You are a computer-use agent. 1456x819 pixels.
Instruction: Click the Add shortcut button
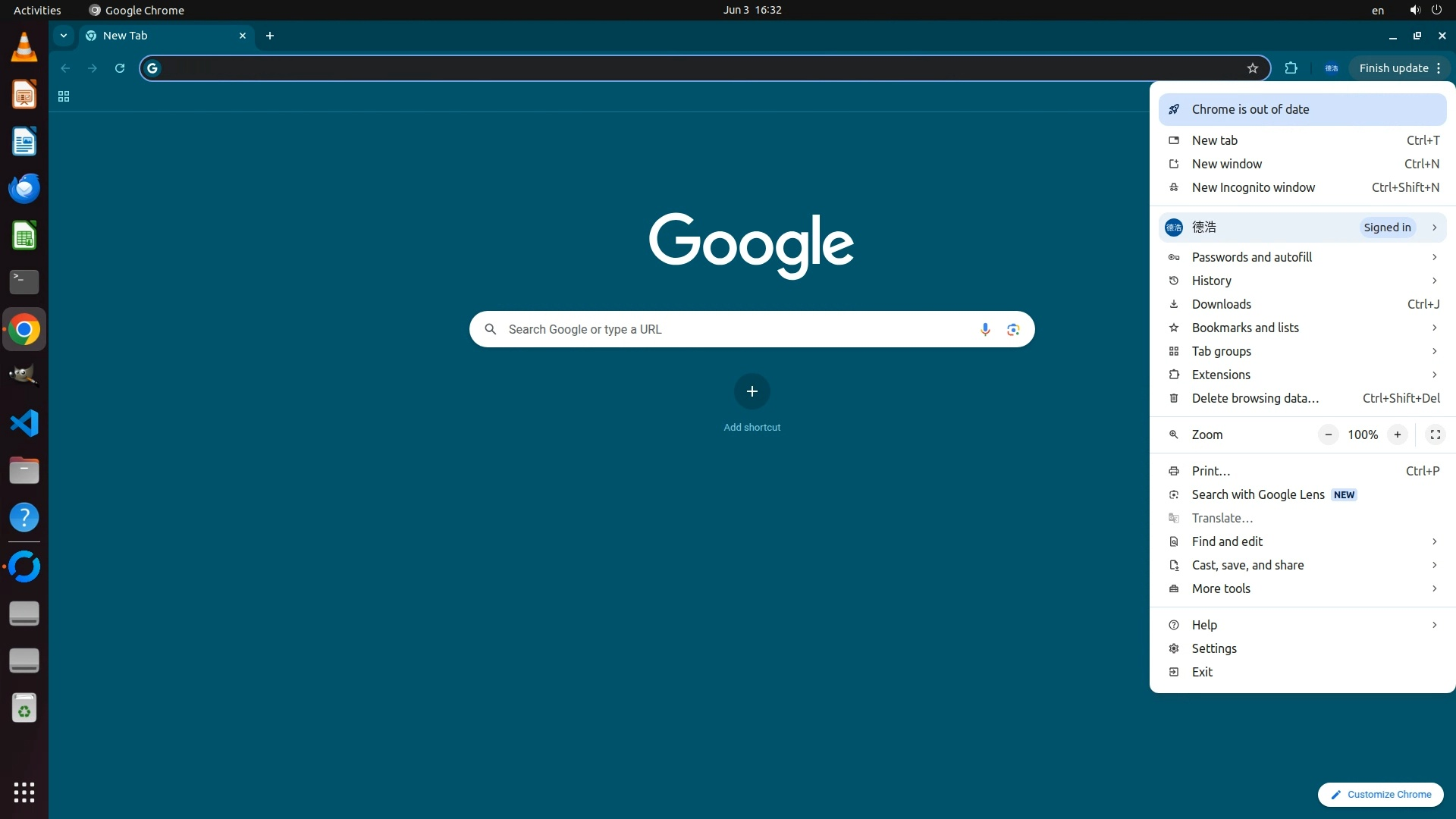(752, 392)
